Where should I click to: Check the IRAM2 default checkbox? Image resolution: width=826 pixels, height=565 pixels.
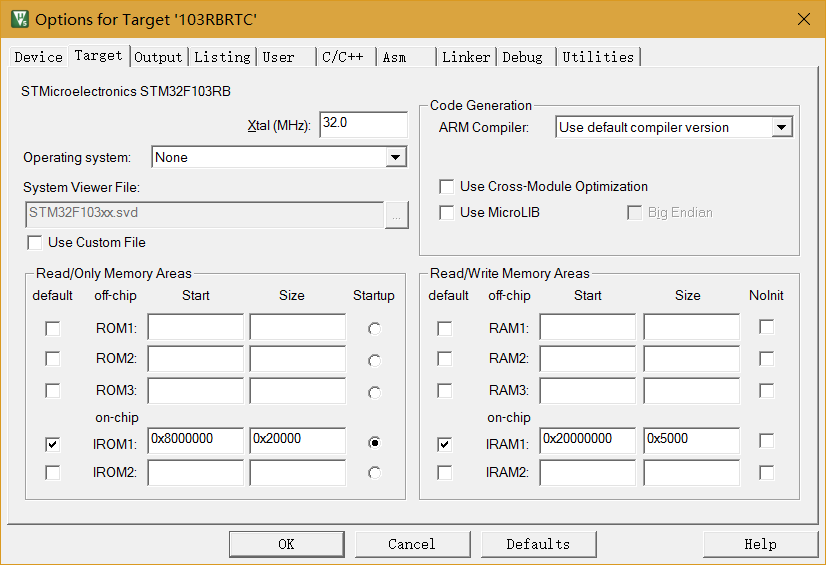pyautogui.click(x=445, y=472)
